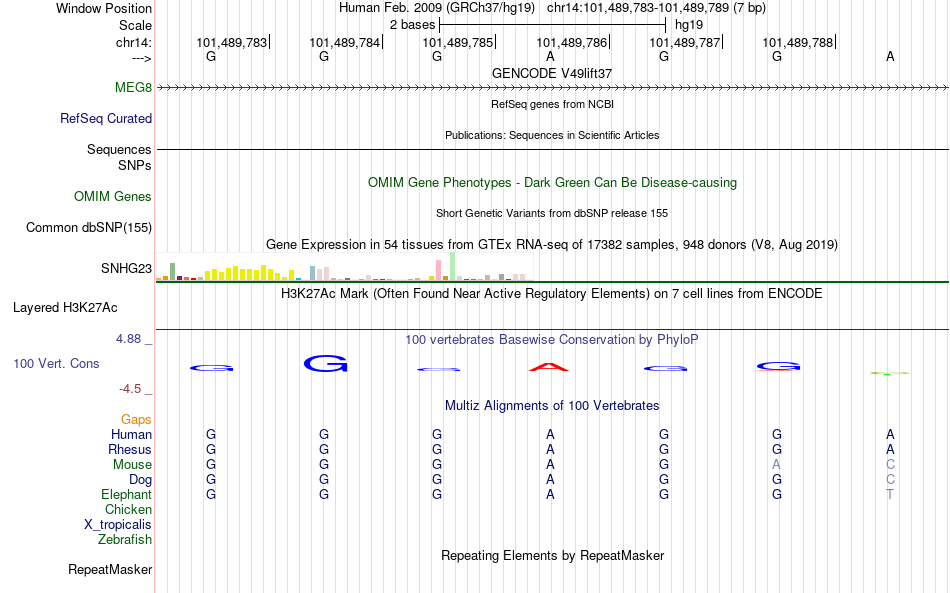Screen dimensions: 950x593
Task: Click the Scale row label
Action: (136, 26)
